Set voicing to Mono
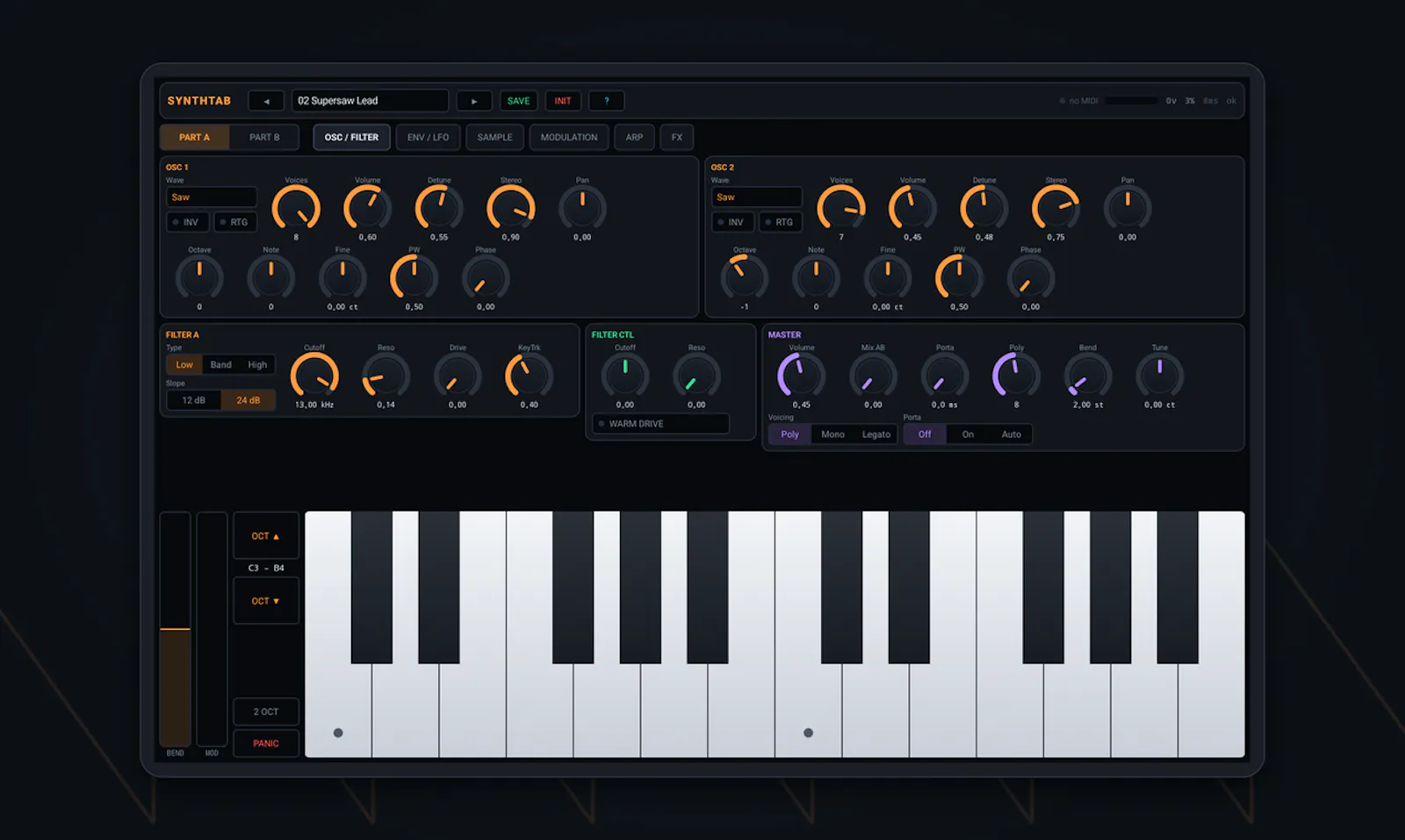Screen dimensions: 1405x840 [x=832, y=434]
